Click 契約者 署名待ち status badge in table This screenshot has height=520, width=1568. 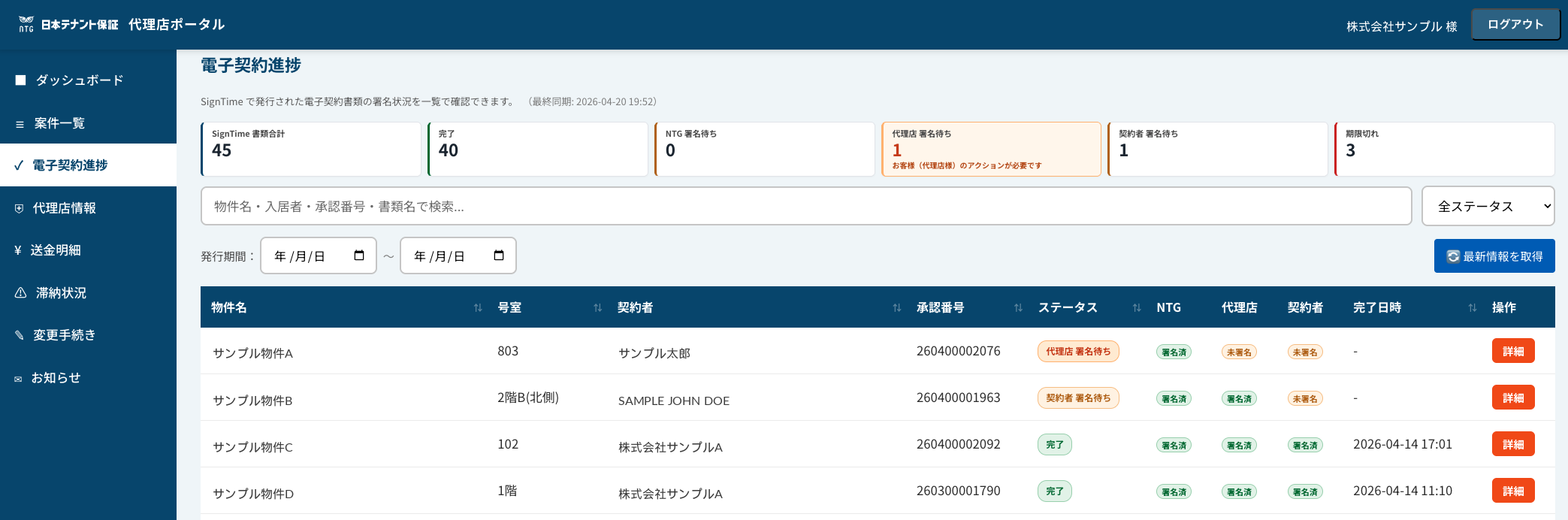click(x=1078, y=398)
